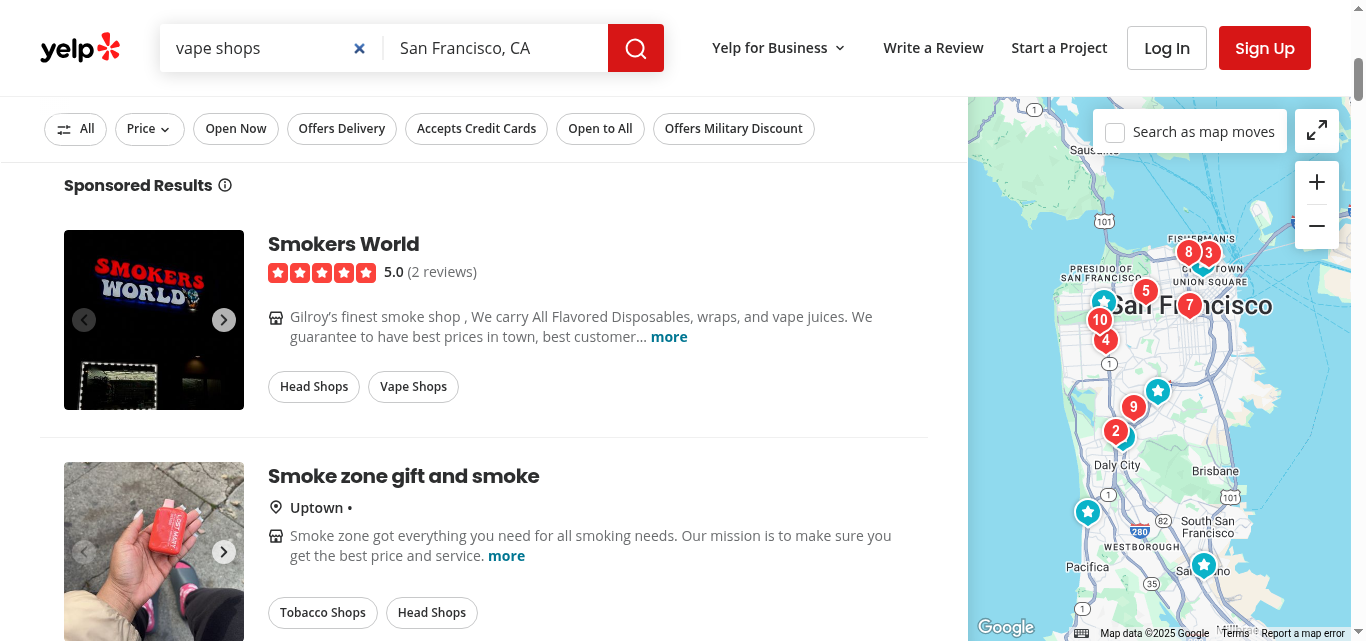Image resolution: width=1366 pixels, height=641 pixels.
Task: Open the Start a Project link
Action: [x=1059, y=48]
